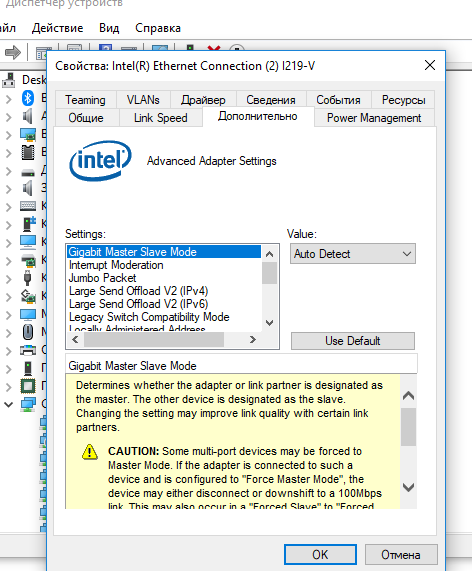Open the Вид menu

coord(109,28)
